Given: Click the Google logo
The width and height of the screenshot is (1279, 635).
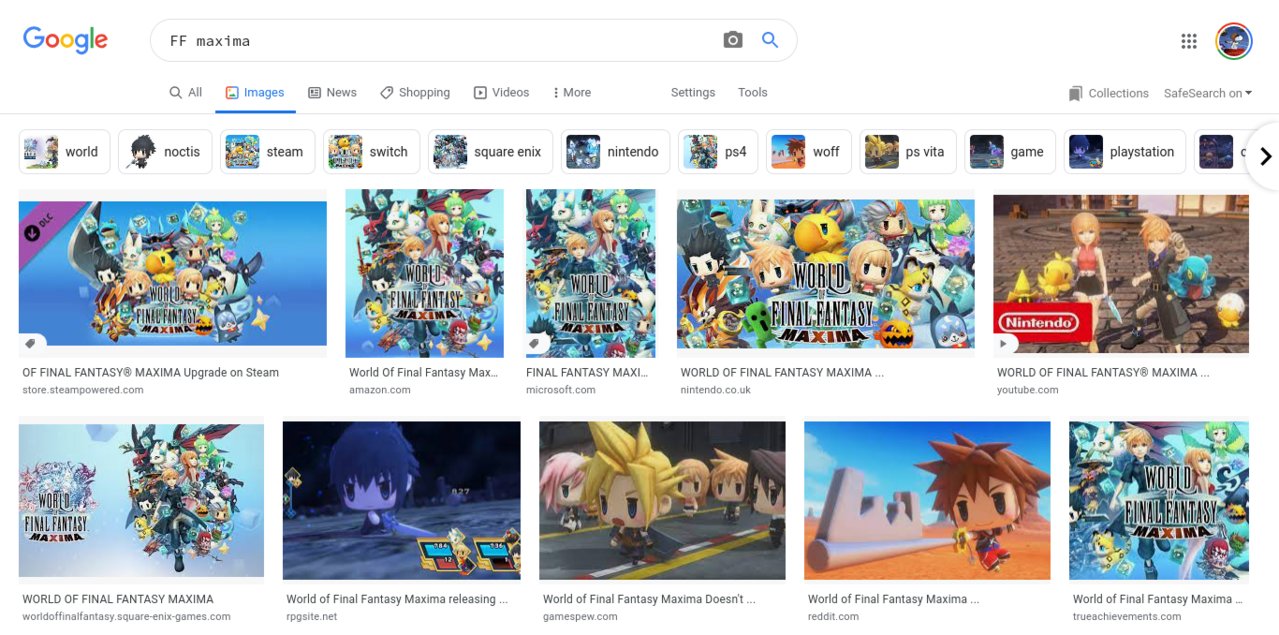Looking at the screenshot, I should [x=66, y=40].
